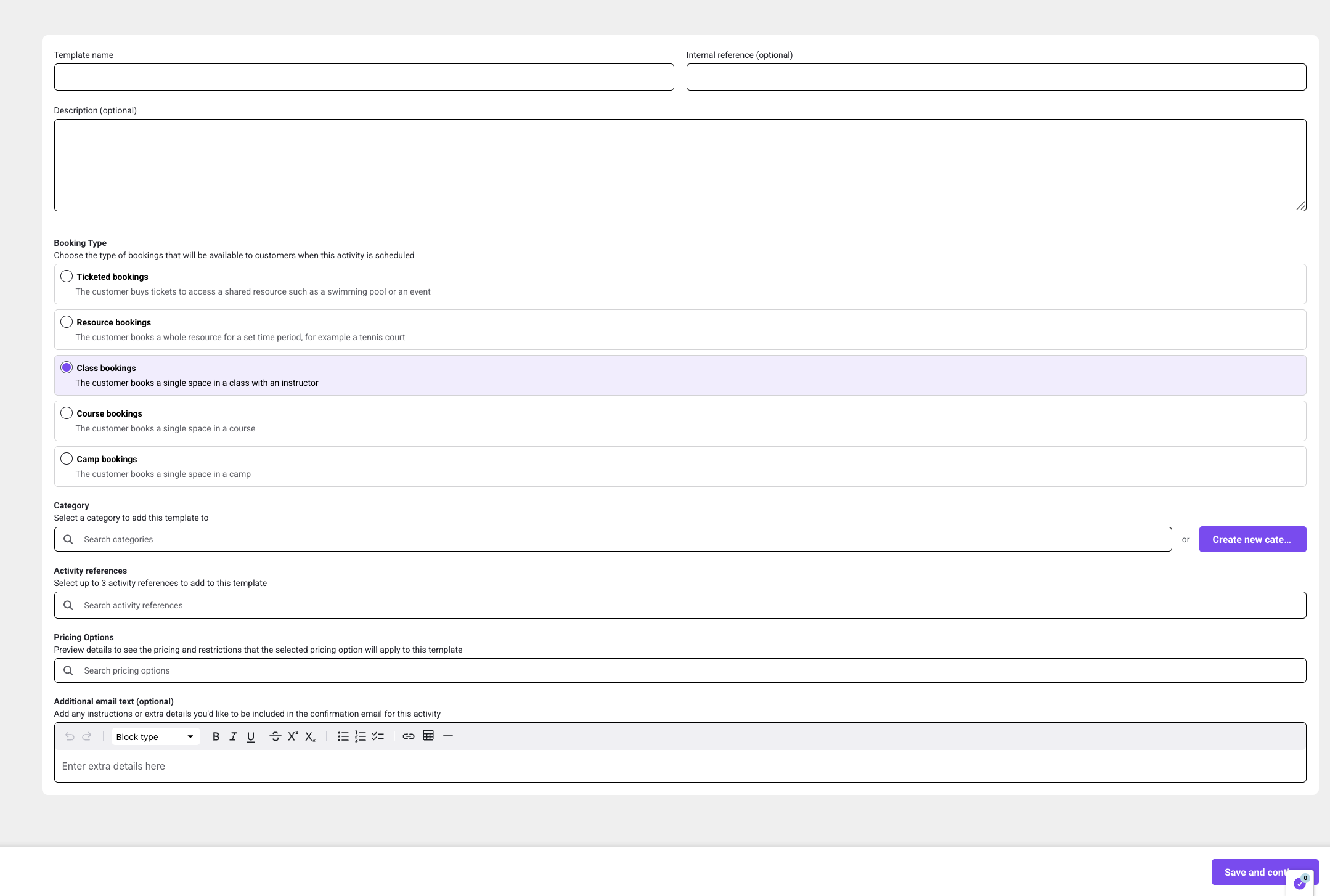Click the magnifier in activity references search
Viewport: 1330px width, 896px height.
pyautogui.click(x=68, y=605)
